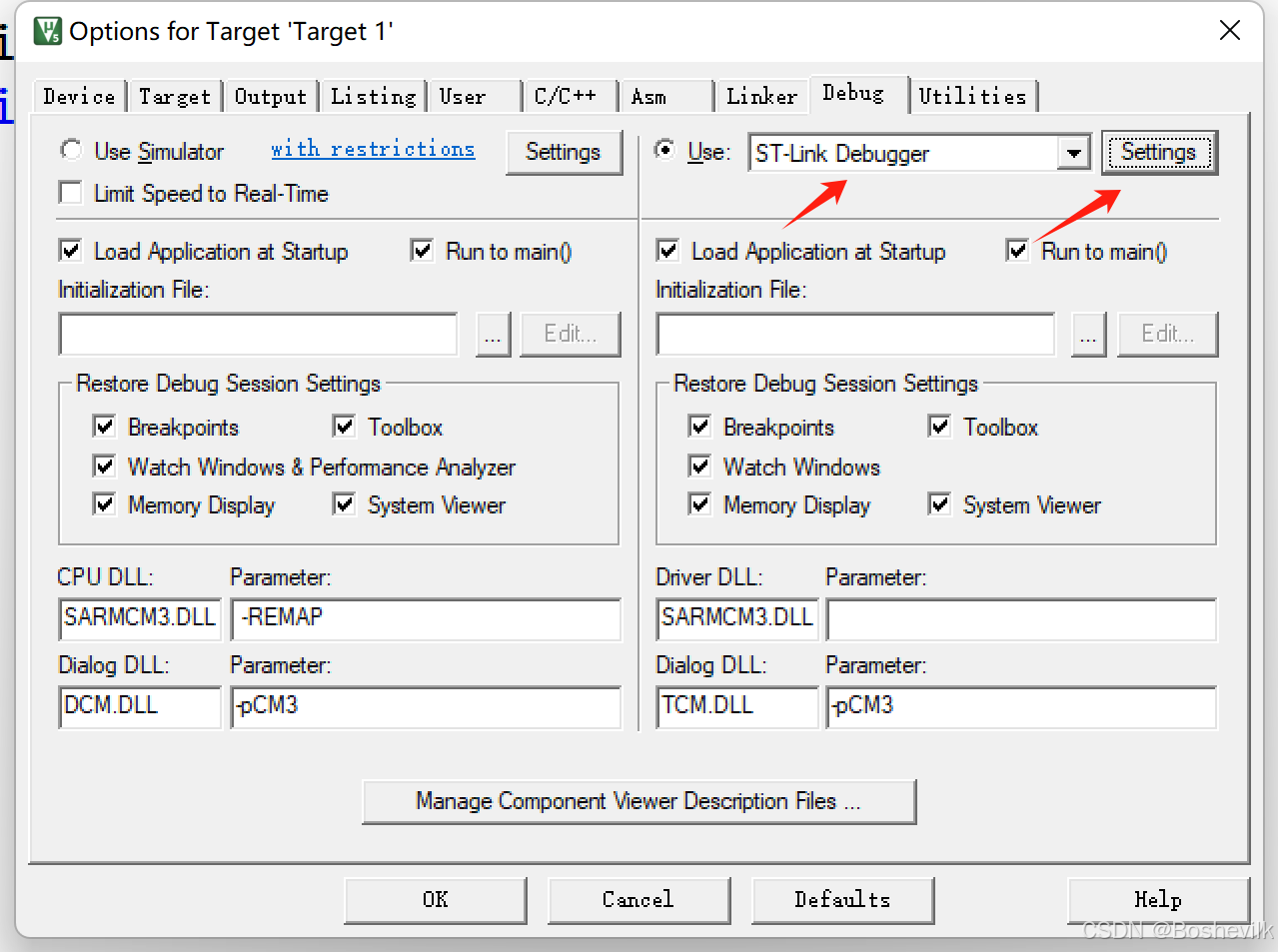Screen dimensions: 1278x952
Task: Click simulator Dialog DLL -pCM3 parameter field
Action: pyautogui.click(x=426, y=707)
